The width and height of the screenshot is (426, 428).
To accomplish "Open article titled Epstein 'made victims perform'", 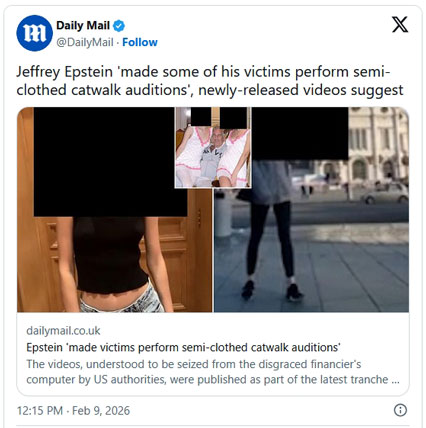I will point(183,347).
